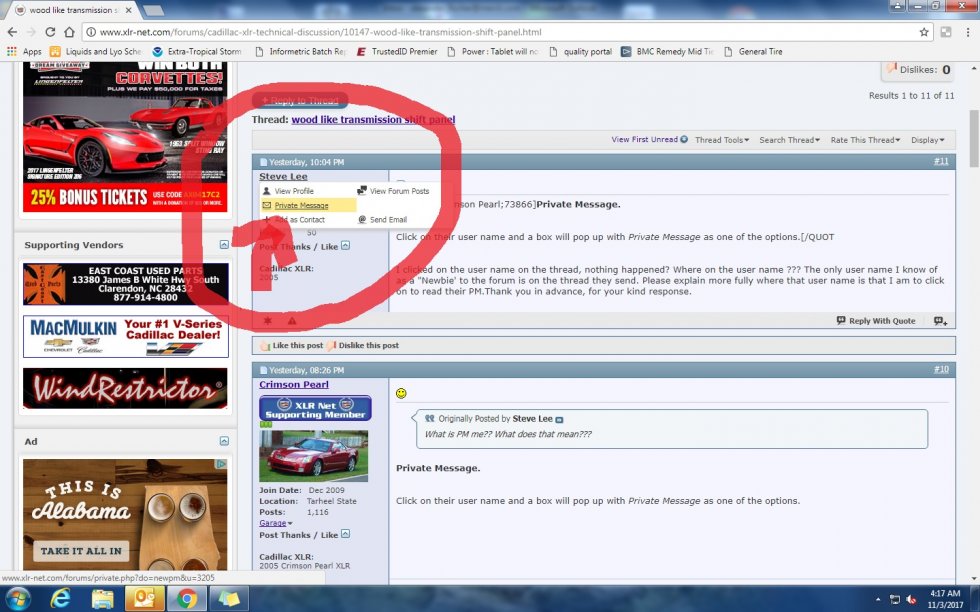Open BMC Remedy Mid Tier bookmark
The image size is (980, 612).
click(x=667, y=52)
